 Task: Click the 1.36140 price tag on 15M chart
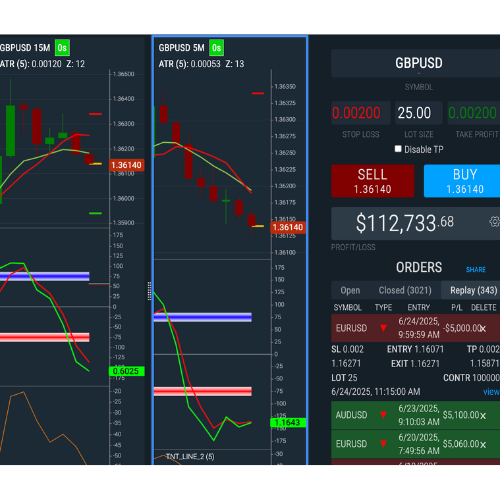point(126,165)
